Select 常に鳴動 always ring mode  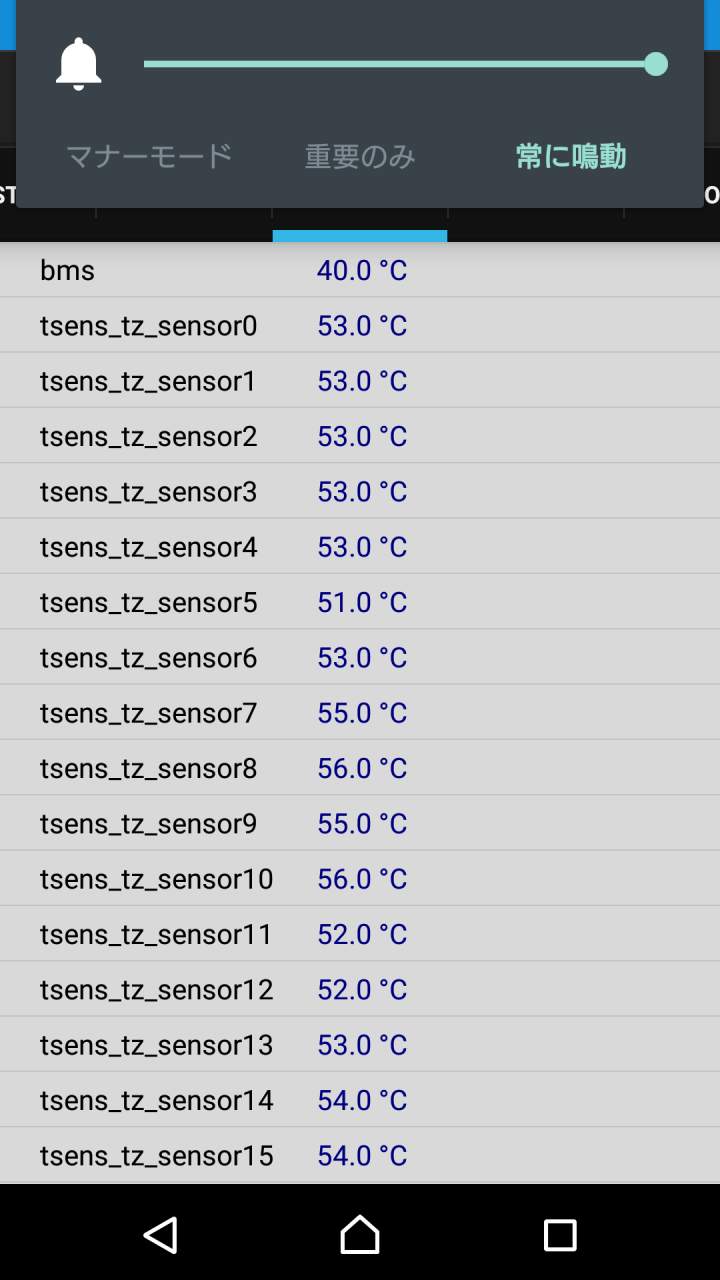571,157
